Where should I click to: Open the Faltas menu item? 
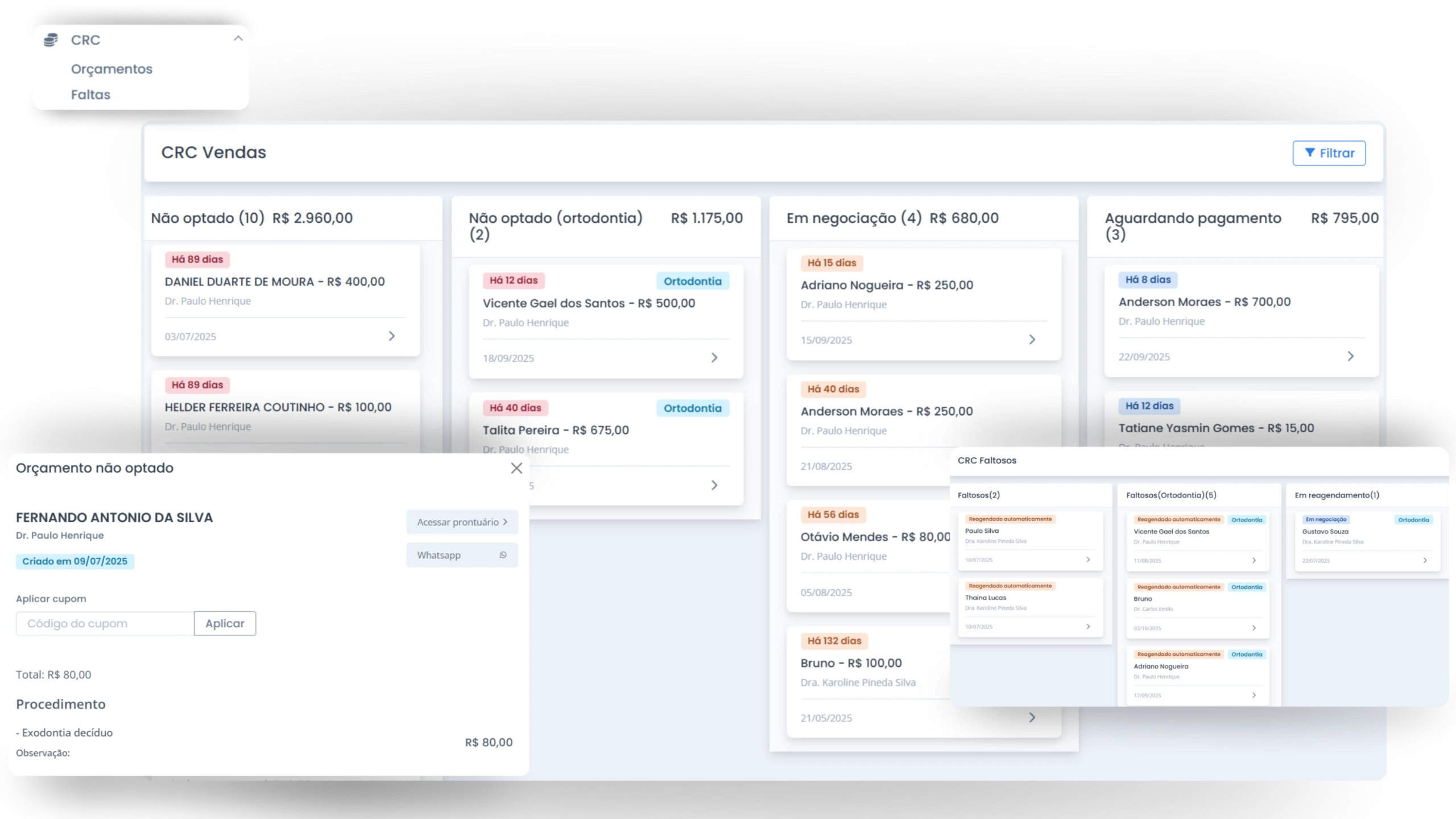pyautogui.click(x=90, y=94)
